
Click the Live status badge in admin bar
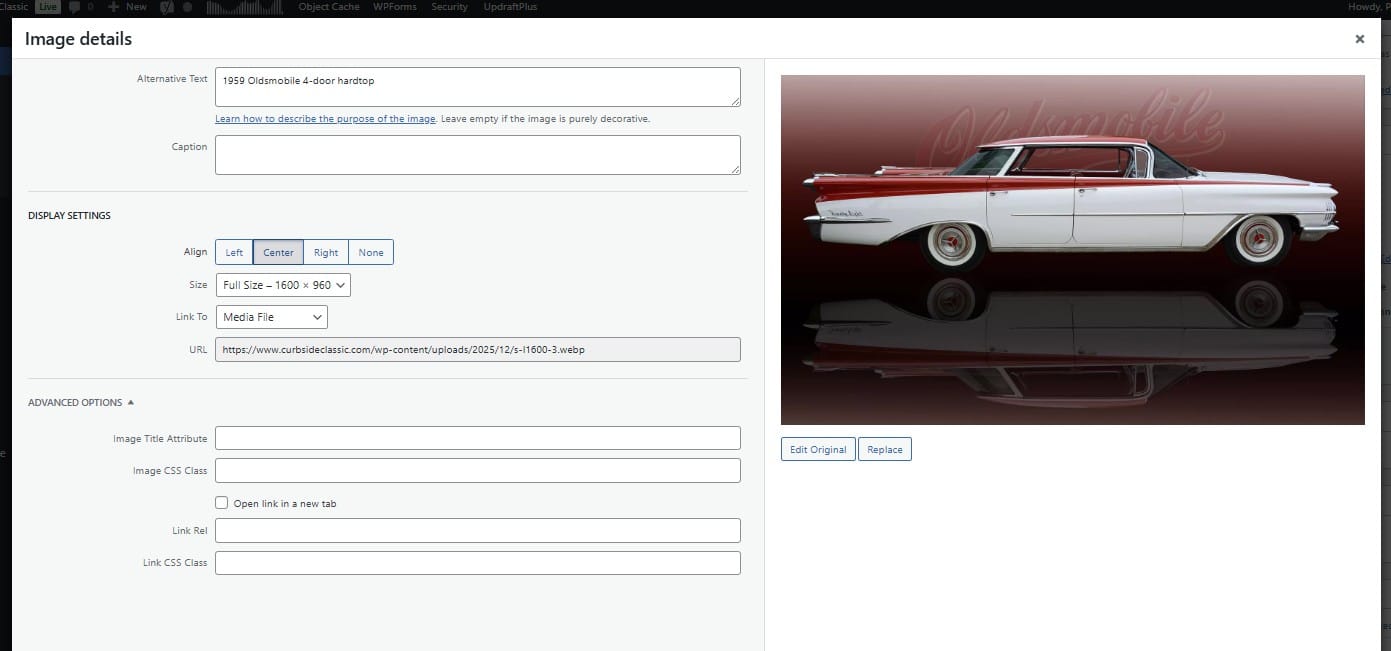[x=48, y=7]
